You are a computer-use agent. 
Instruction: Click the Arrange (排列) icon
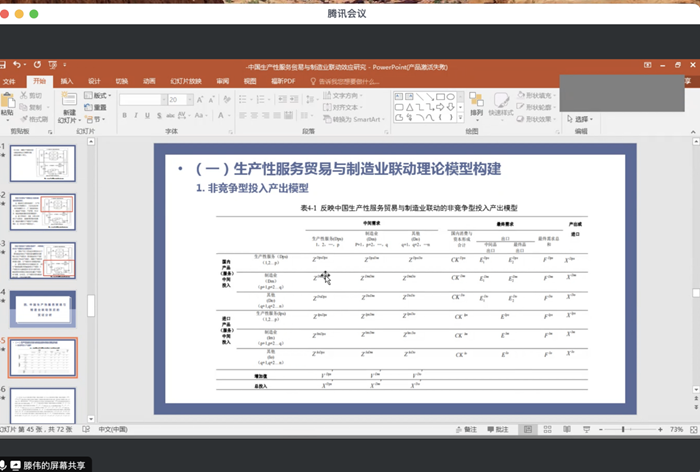coord(475,103)
